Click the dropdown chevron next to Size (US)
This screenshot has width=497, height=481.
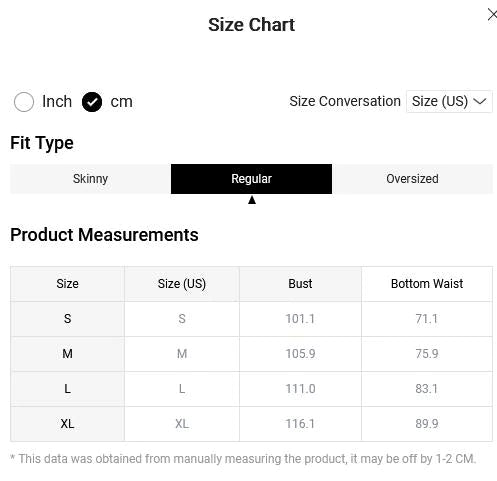point(480,101)
